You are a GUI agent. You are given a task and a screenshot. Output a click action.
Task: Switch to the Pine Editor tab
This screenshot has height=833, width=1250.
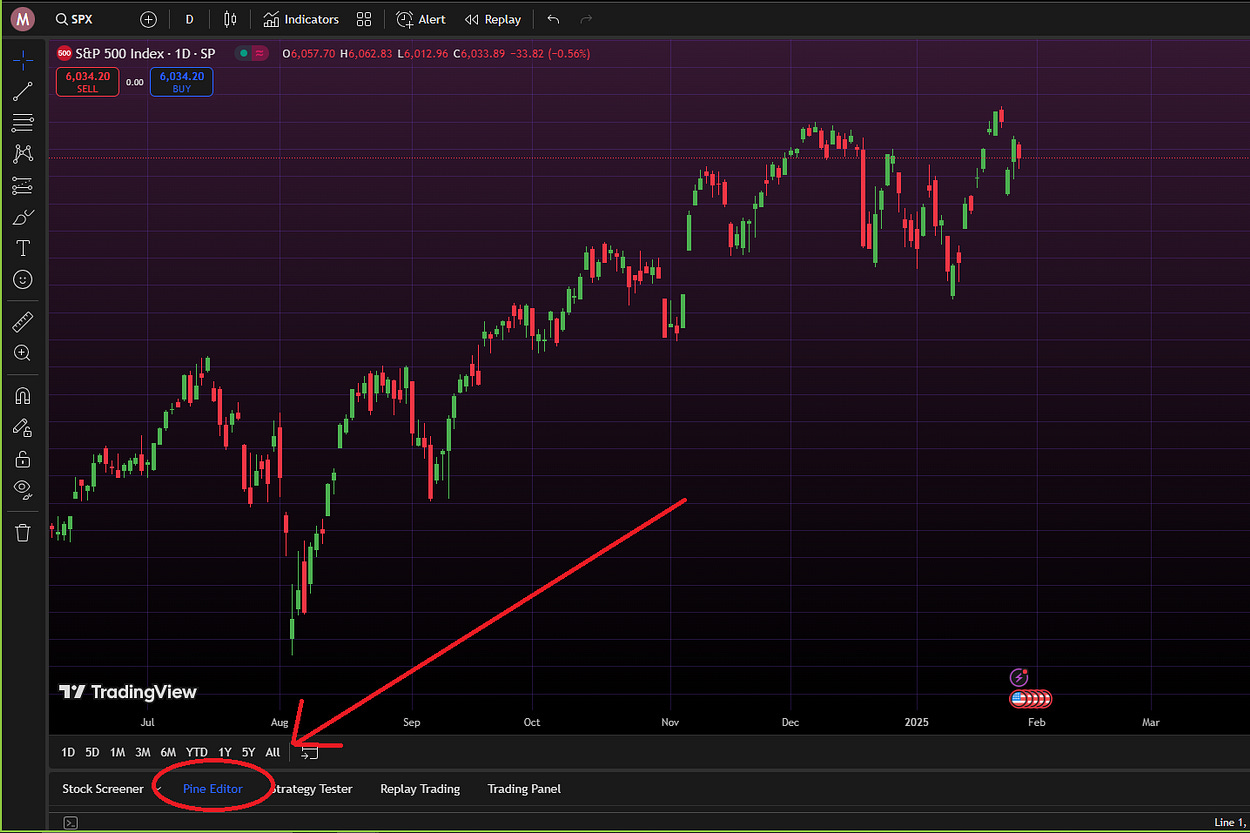[x=211, y=789]
